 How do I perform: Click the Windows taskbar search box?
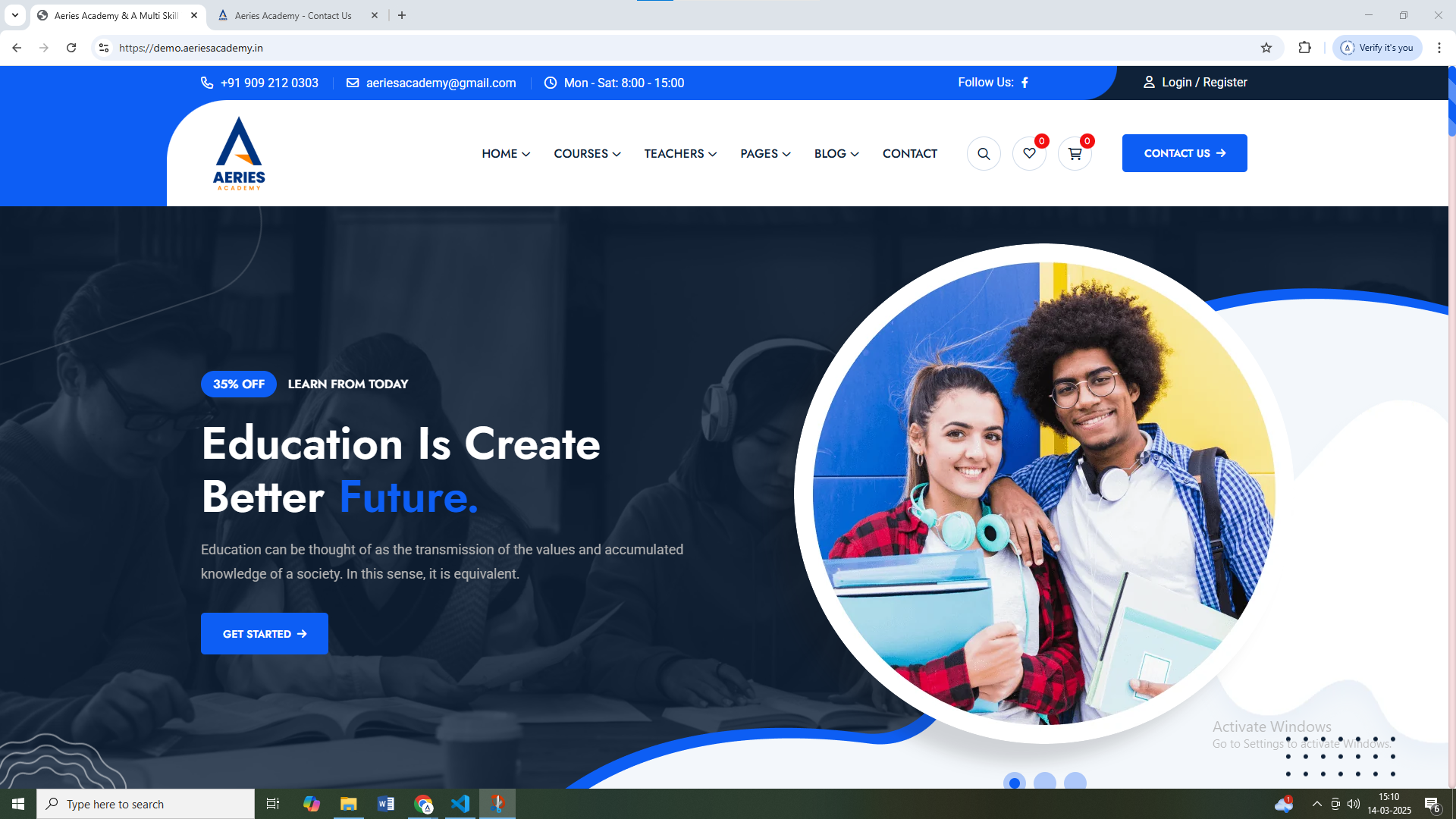tap(146, 804)
